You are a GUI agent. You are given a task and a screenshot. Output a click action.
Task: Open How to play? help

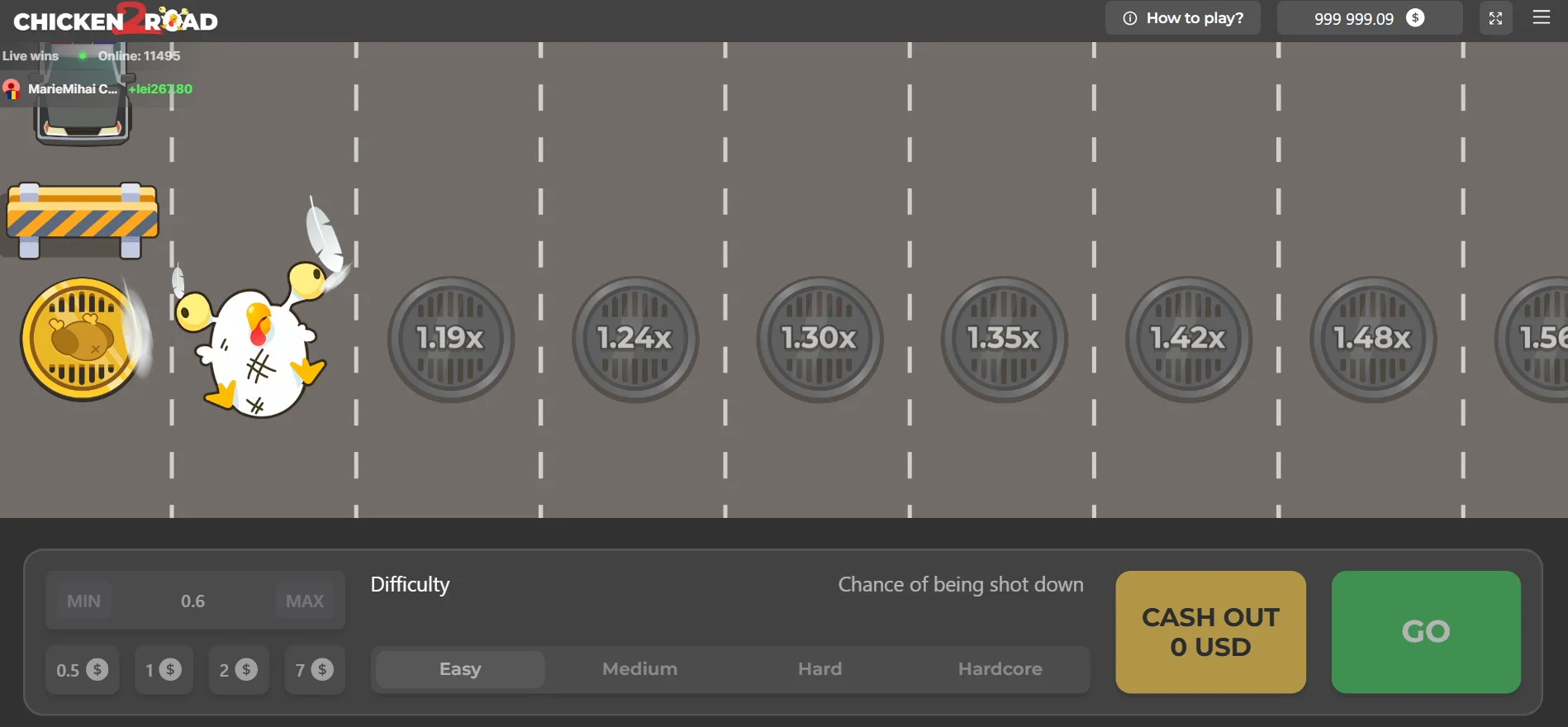(1183, 18)
